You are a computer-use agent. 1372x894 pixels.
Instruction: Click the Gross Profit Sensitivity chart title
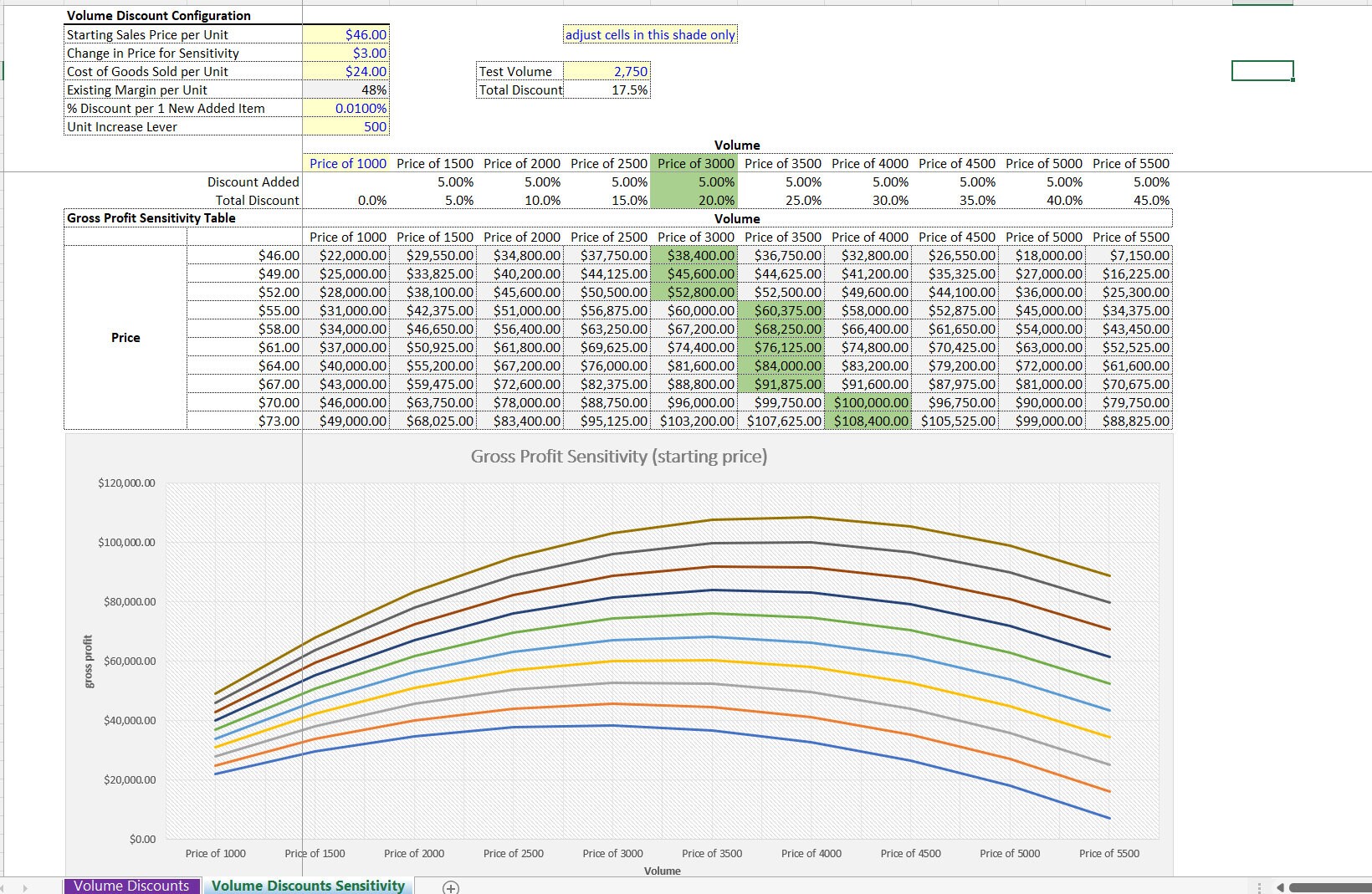[619, 457]
